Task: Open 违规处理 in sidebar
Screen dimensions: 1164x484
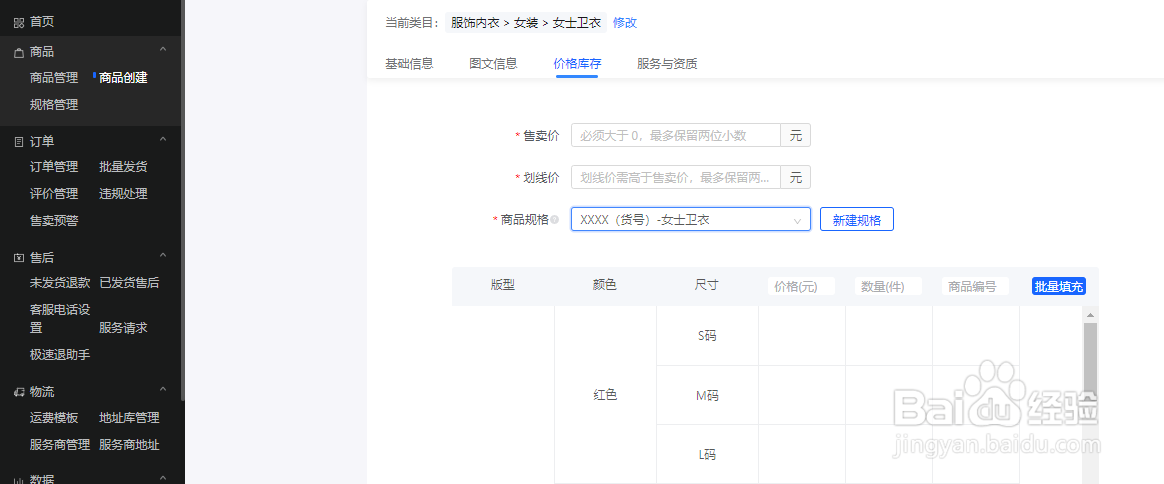Action: pyautogui.click(x=123, y=194)
